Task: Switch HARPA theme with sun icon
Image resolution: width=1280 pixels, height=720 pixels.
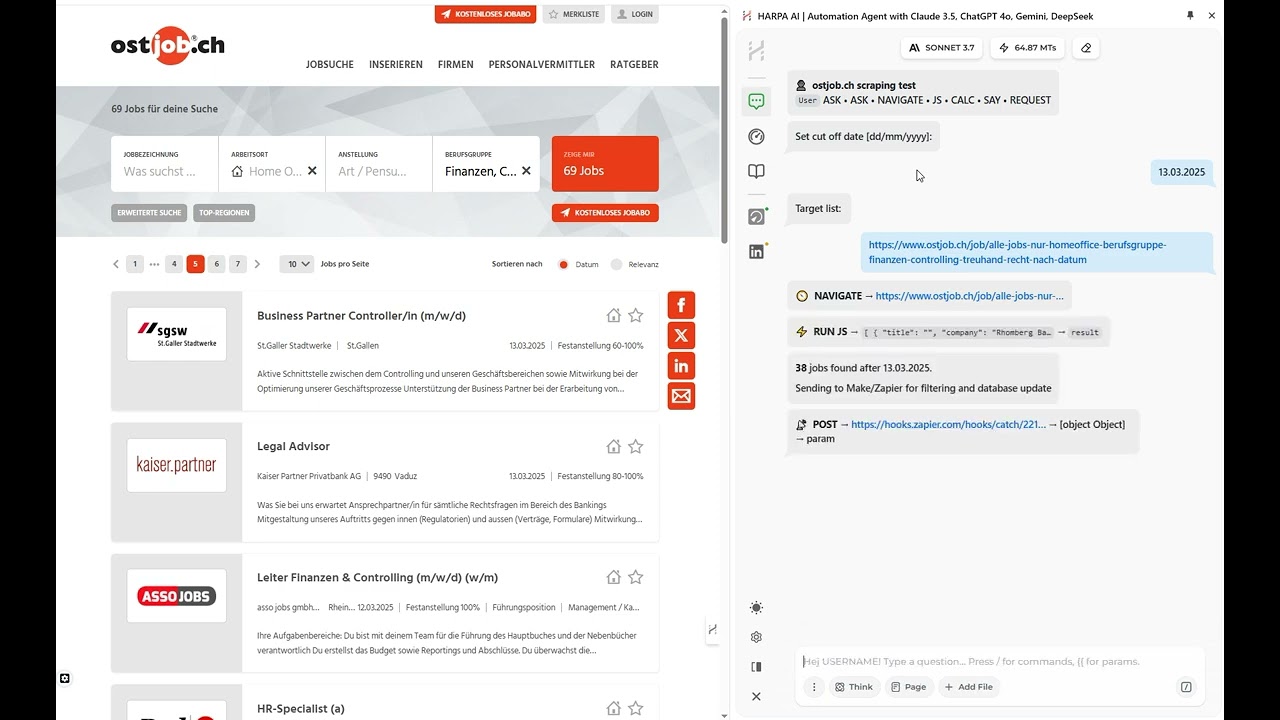Action: pyautogui.click(x=756, y=608)
